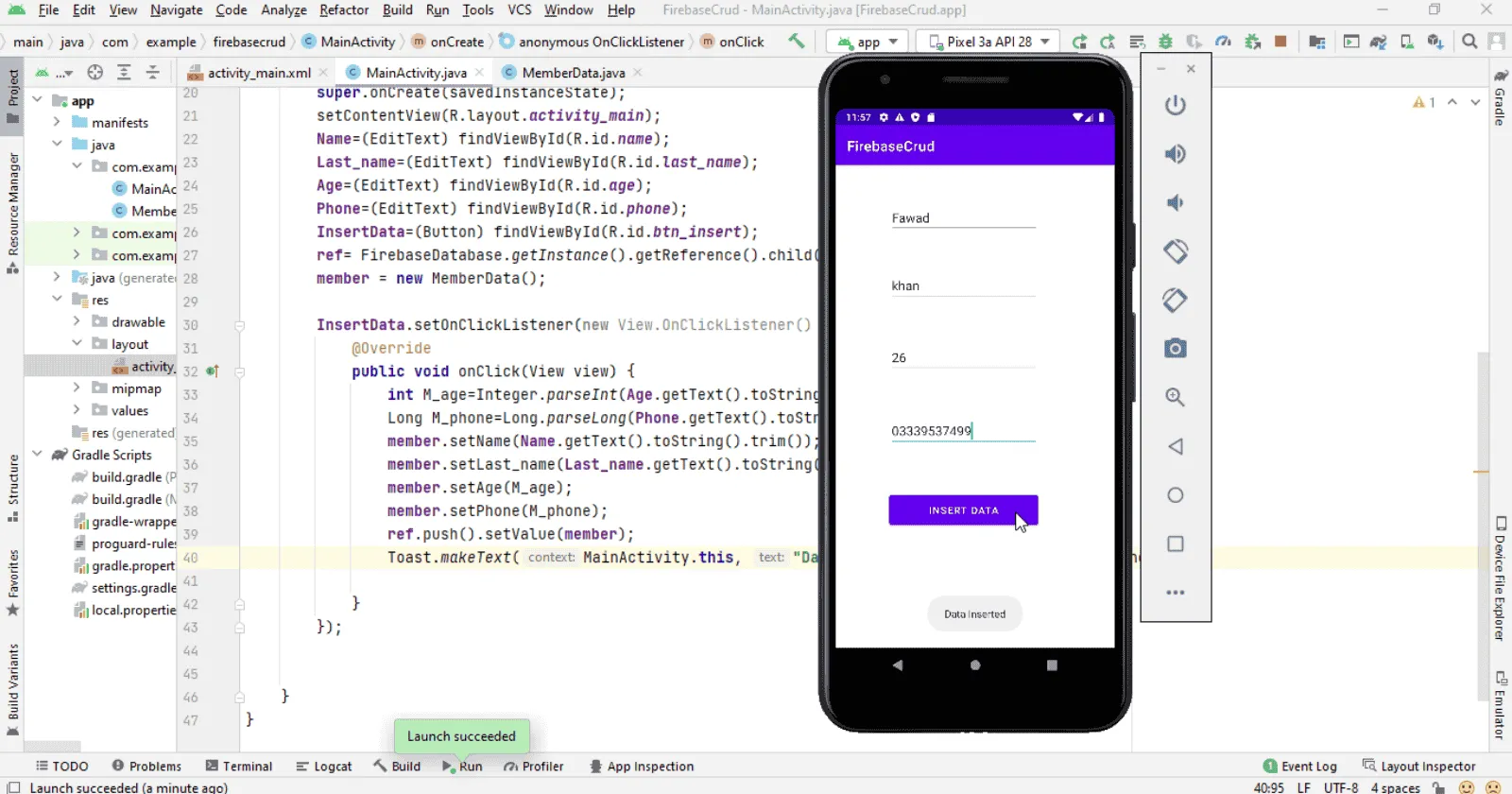
Task: Toggle the Resource Manager tool window
Action: 12,213
